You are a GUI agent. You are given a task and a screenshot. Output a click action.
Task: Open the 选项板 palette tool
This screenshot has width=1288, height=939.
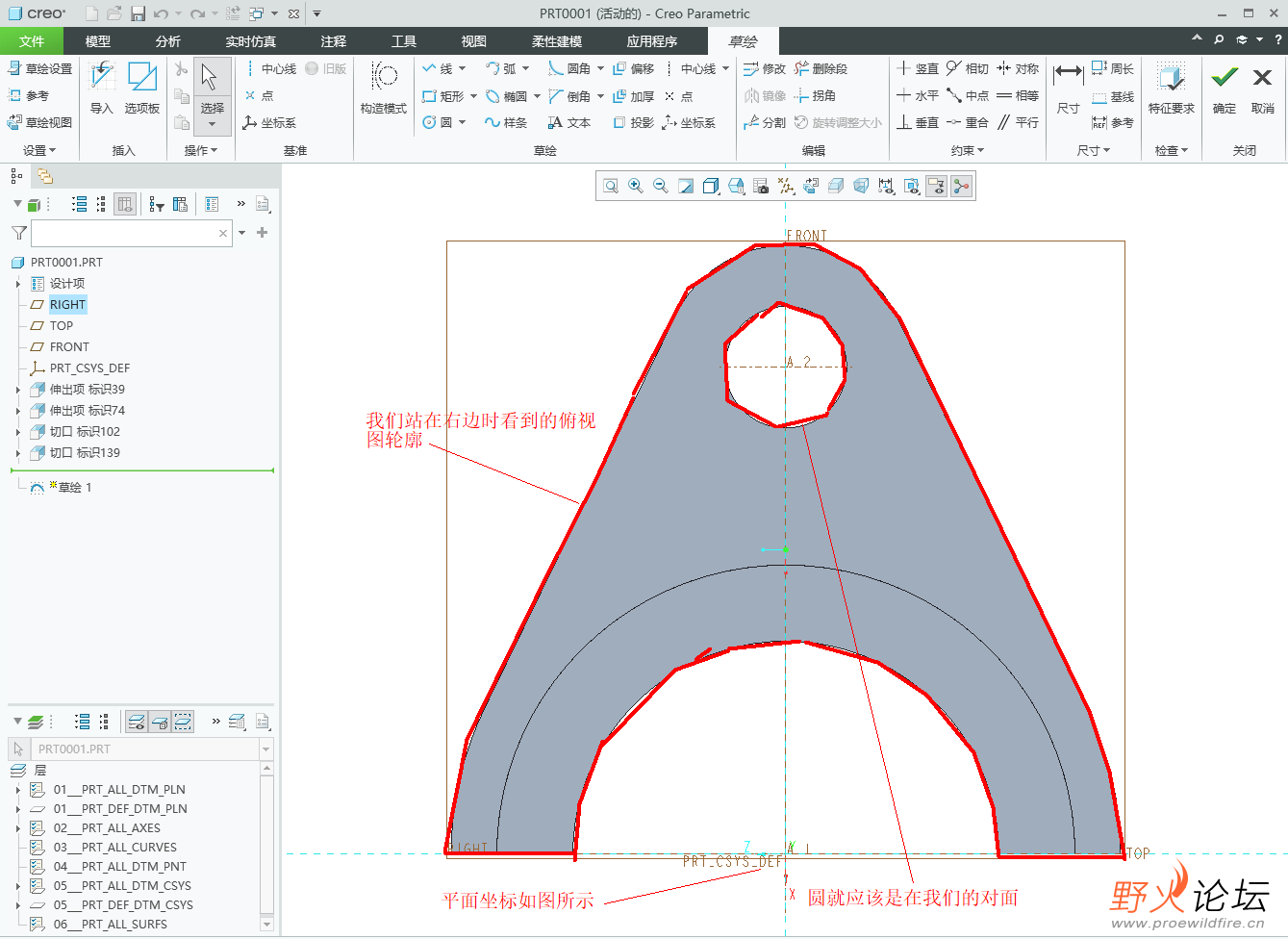click(142, 88)
